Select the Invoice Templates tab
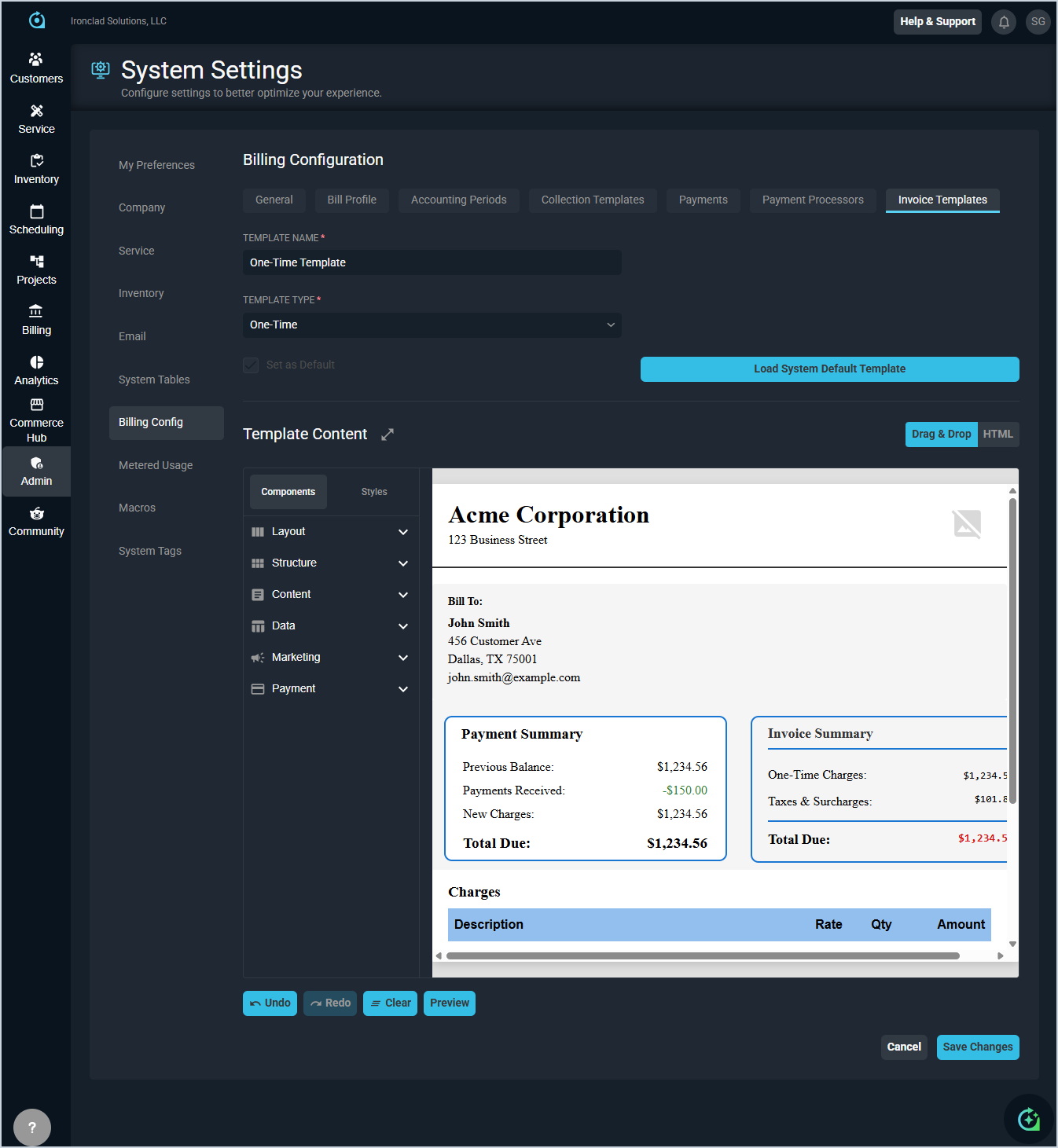The width and height of the screenshot is (1058, 1148). coord(942,200)
